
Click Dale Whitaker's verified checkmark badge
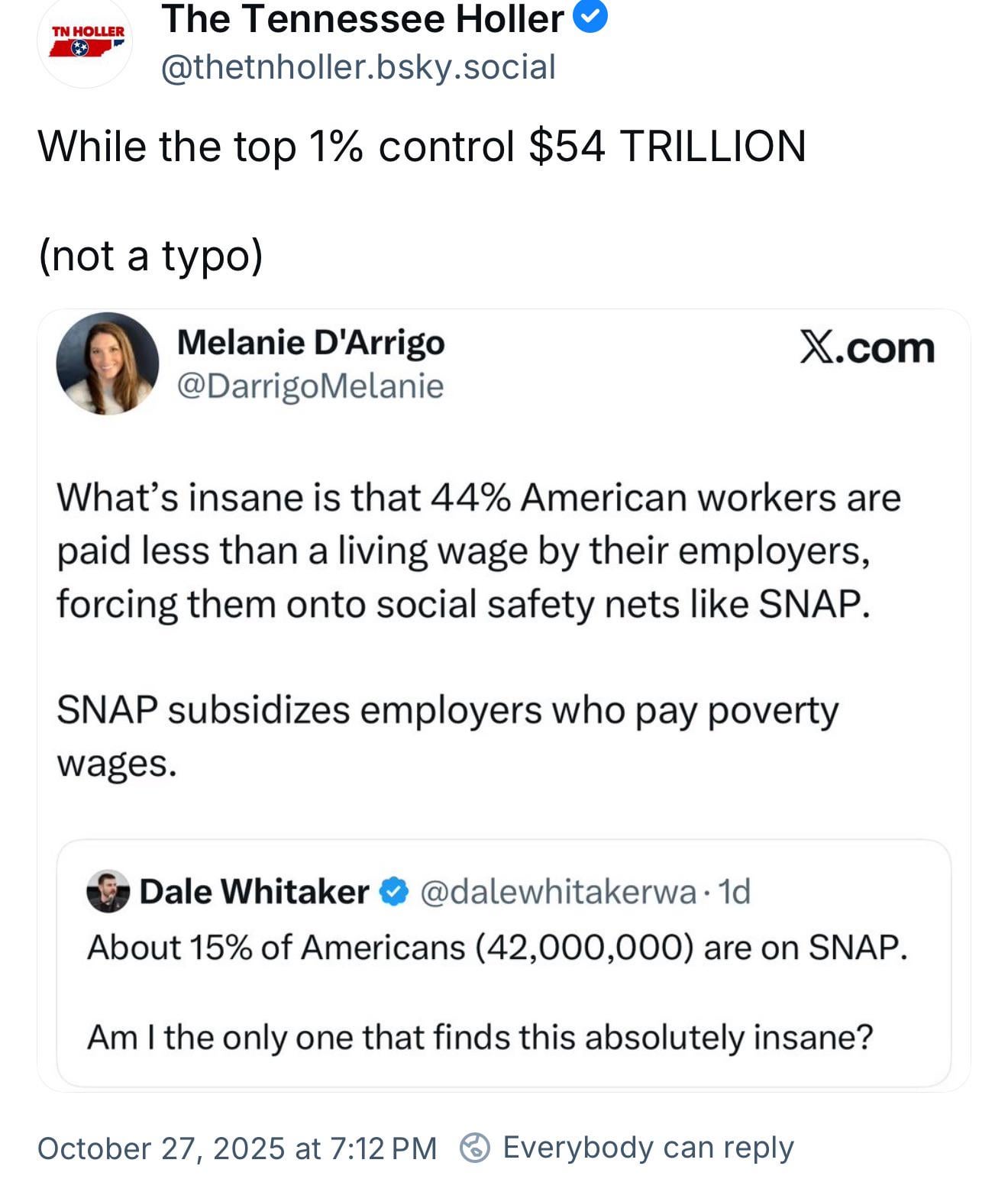coord(394,891)
